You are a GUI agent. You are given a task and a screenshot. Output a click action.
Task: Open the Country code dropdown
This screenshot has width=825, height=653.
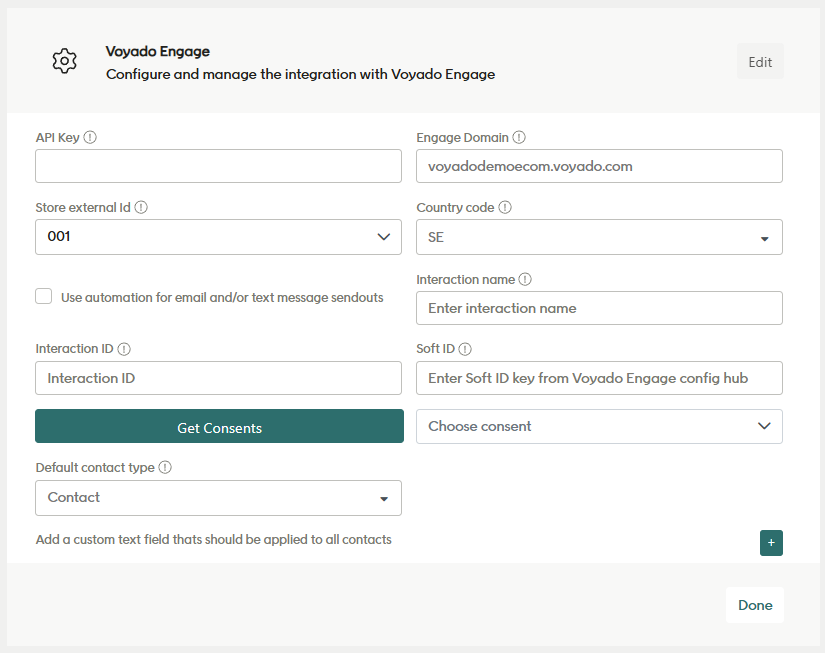point(764,237)
